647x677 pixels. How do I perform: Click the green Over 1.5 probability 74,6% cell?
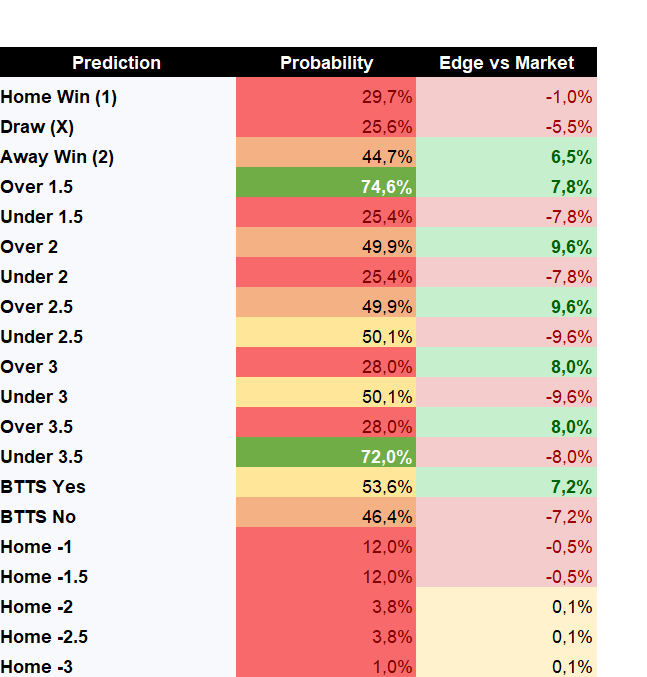(326, 187)
